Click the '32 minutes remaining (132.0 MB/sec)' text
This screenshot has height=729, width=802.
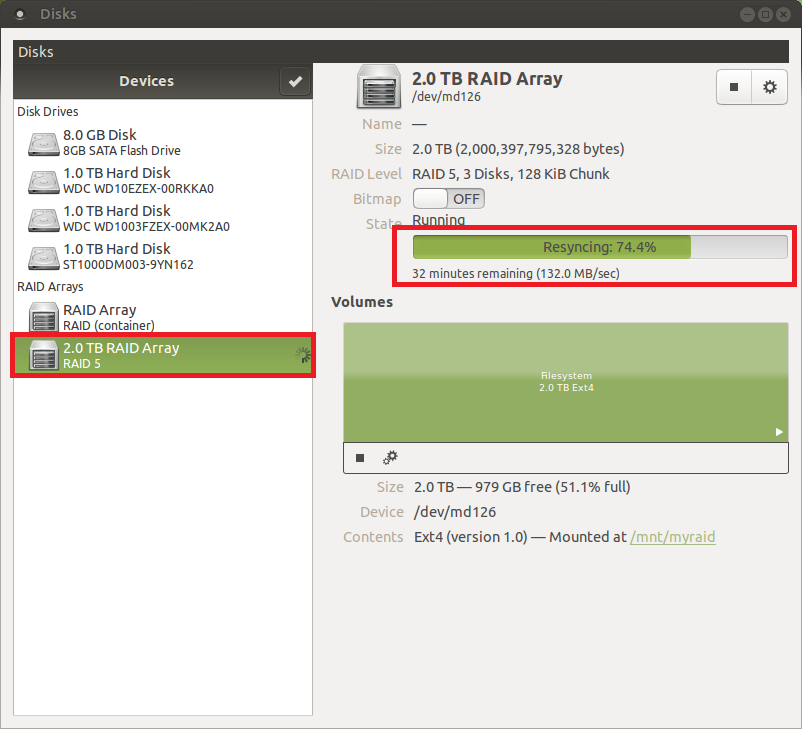516,273
